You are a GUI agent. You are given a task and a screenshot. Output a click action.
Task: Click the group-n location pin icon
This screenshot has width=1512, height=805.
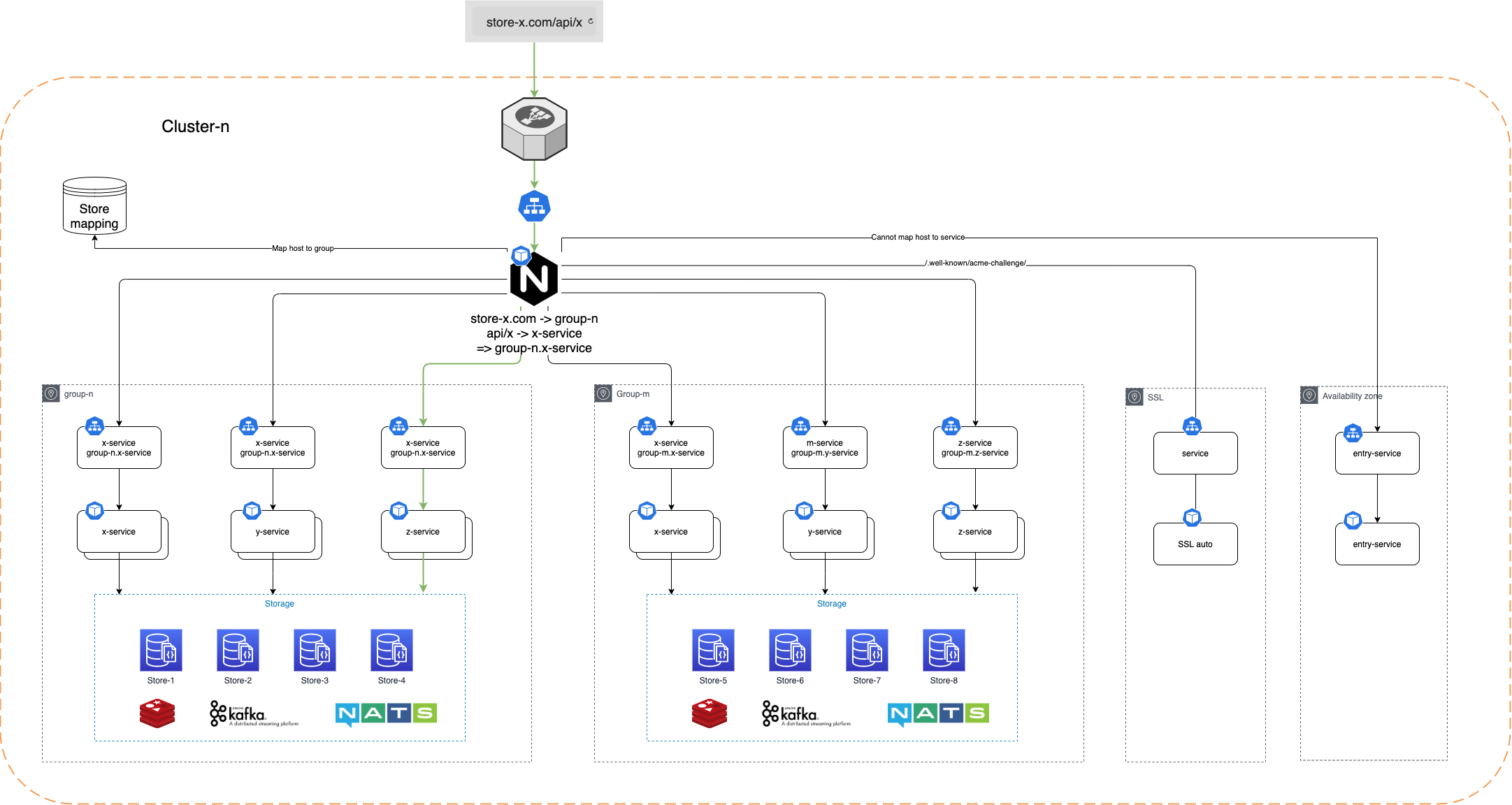(51, 394)
